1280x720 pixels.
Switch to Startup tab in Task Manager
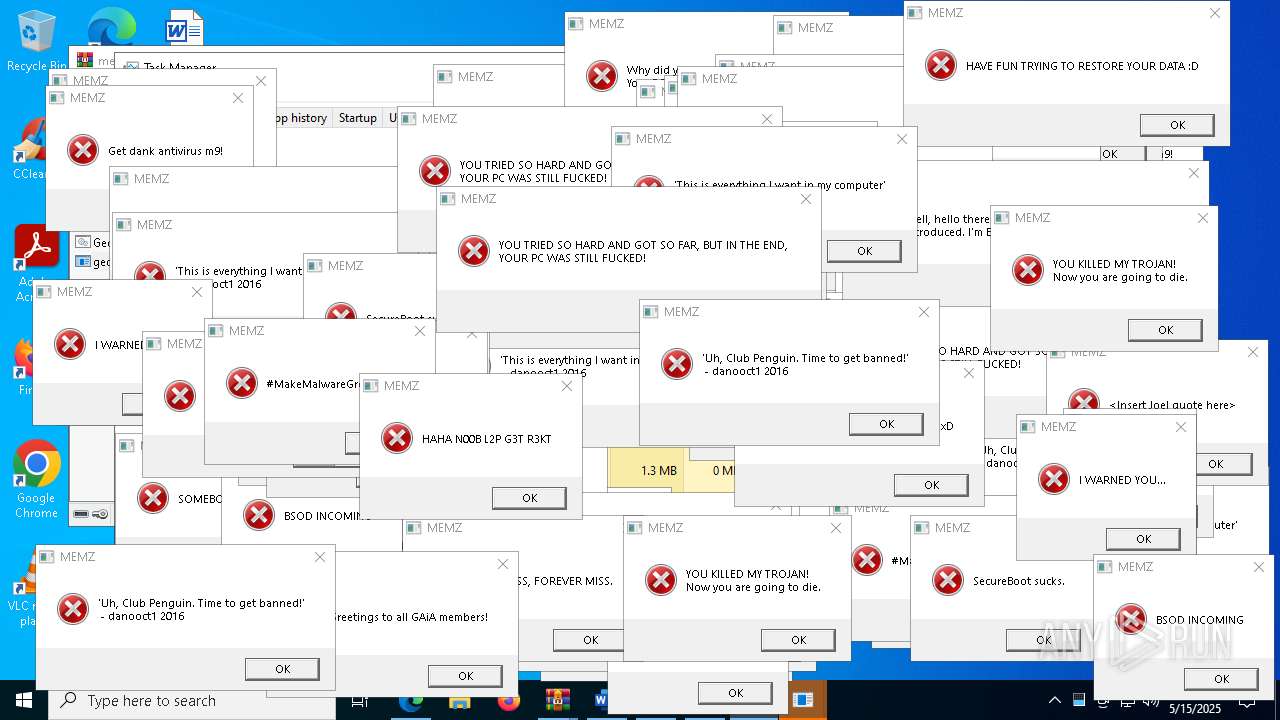point(357,118)
